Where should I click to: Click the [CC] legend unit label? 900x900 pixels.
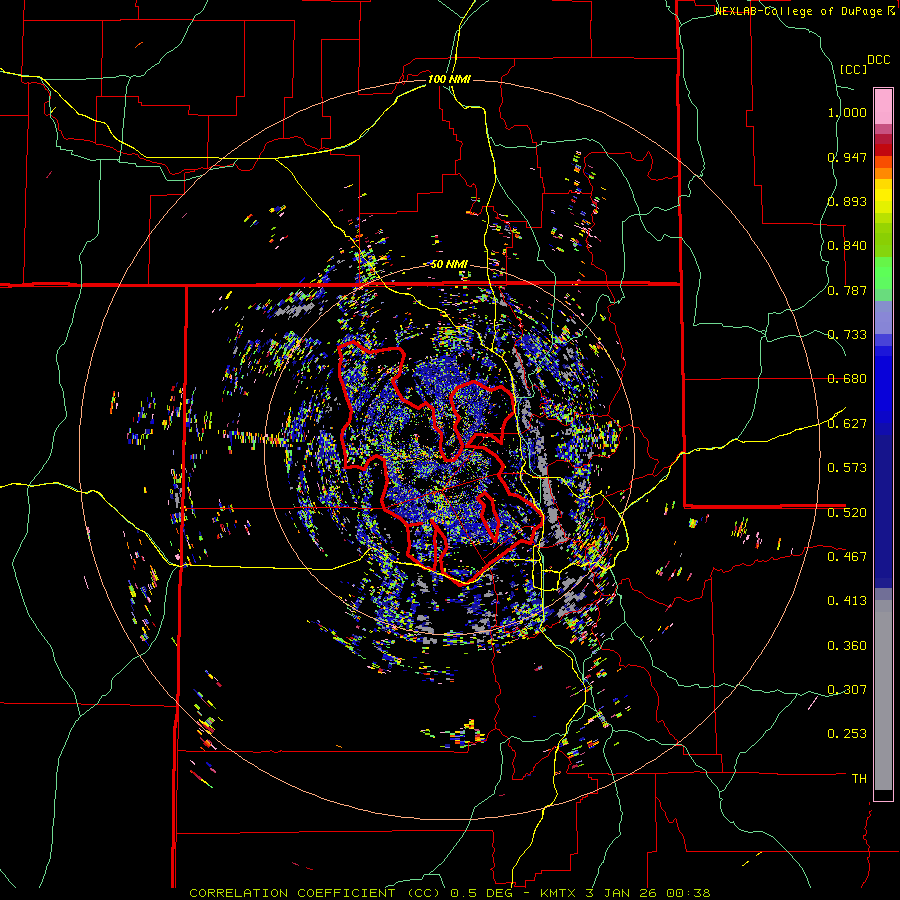[854, 69]
